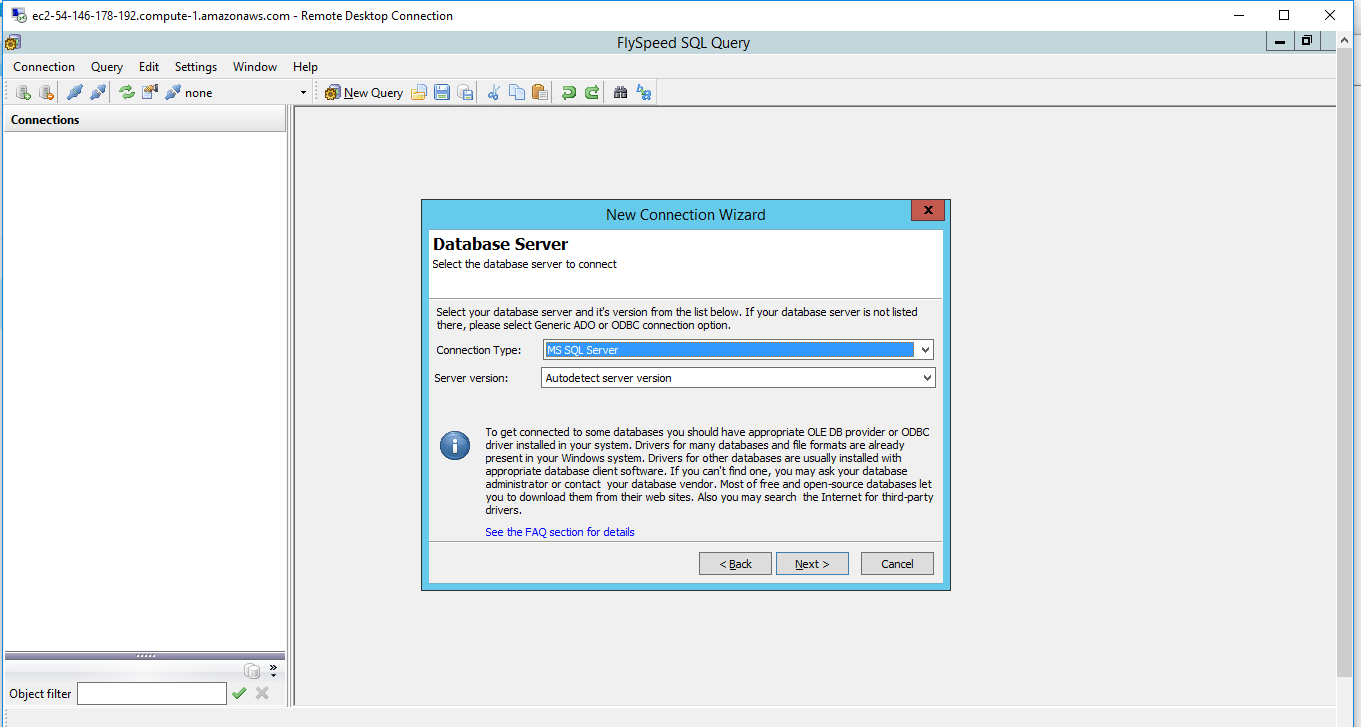Expand the 'none' connections dropdown
This screenshot has width=1361, height=727.
[303, 92]
